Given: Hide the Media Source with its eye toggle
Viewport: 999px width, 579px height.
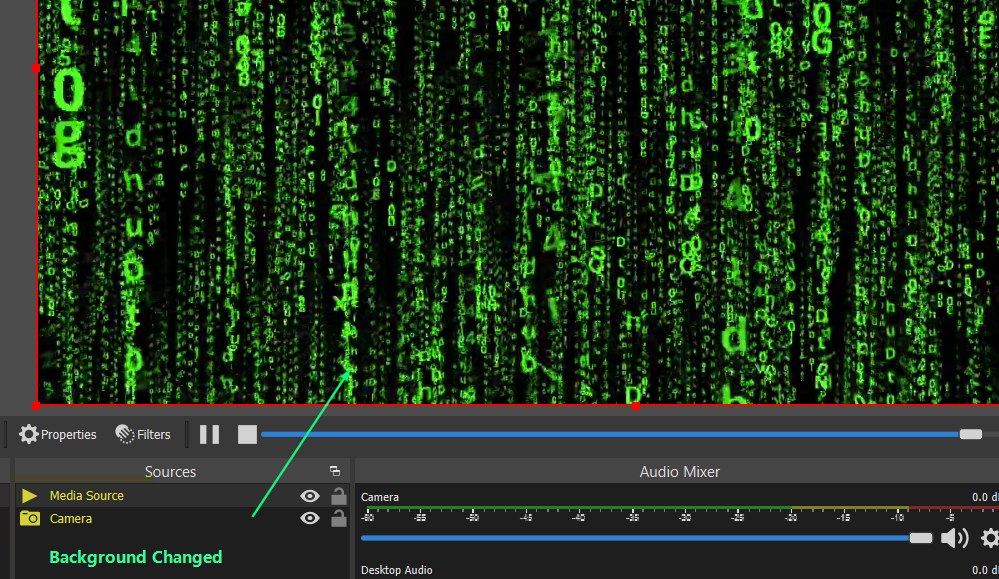Looking at the screenshot, I should coord(310,495).
